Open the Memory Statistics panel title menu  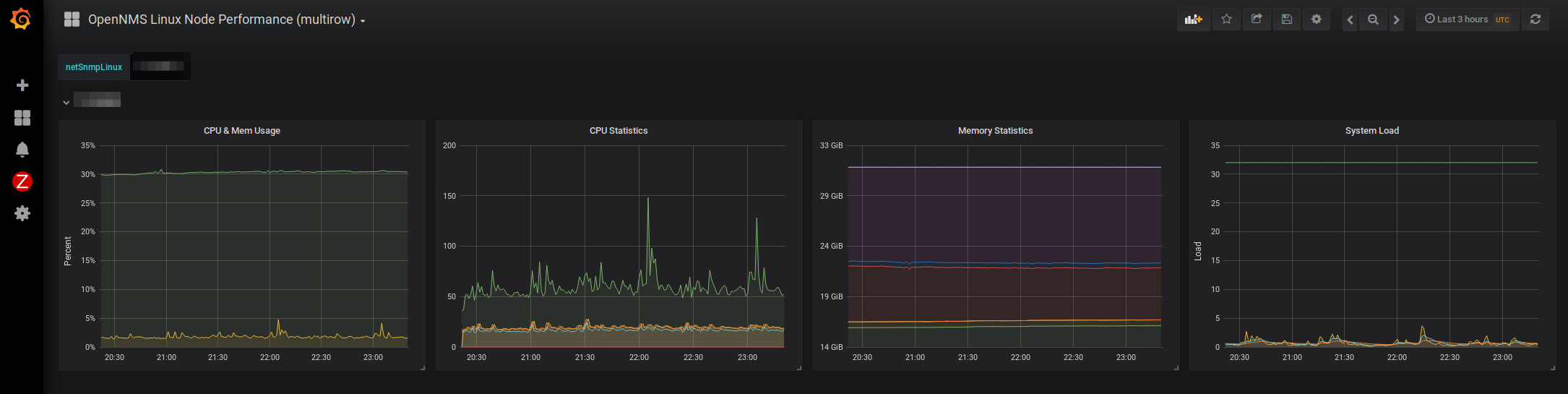(x=995, y=131)
